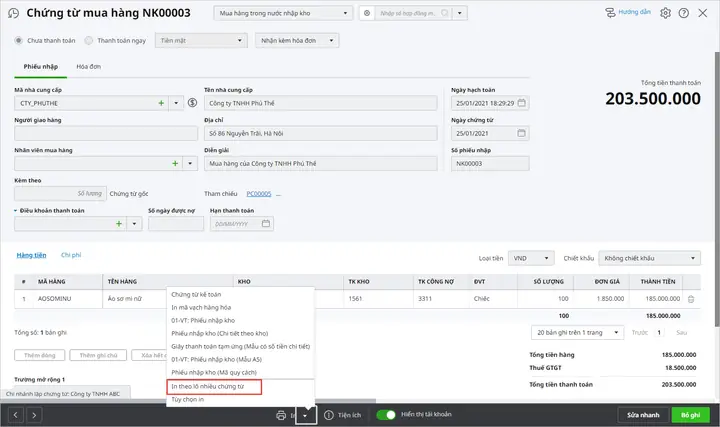
Task: Open Không chiết khấu discount dropdown
Action: coord(650,258)
